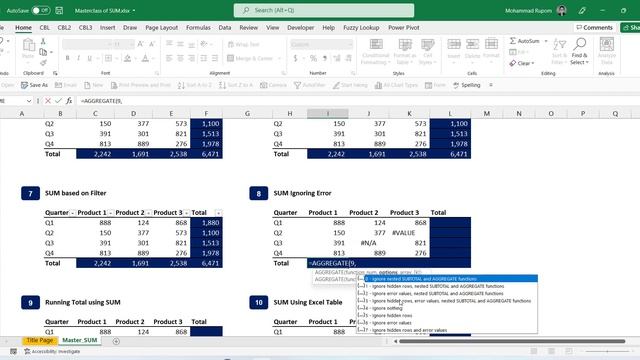Open the Insert ribbon tab

(107, 27)
